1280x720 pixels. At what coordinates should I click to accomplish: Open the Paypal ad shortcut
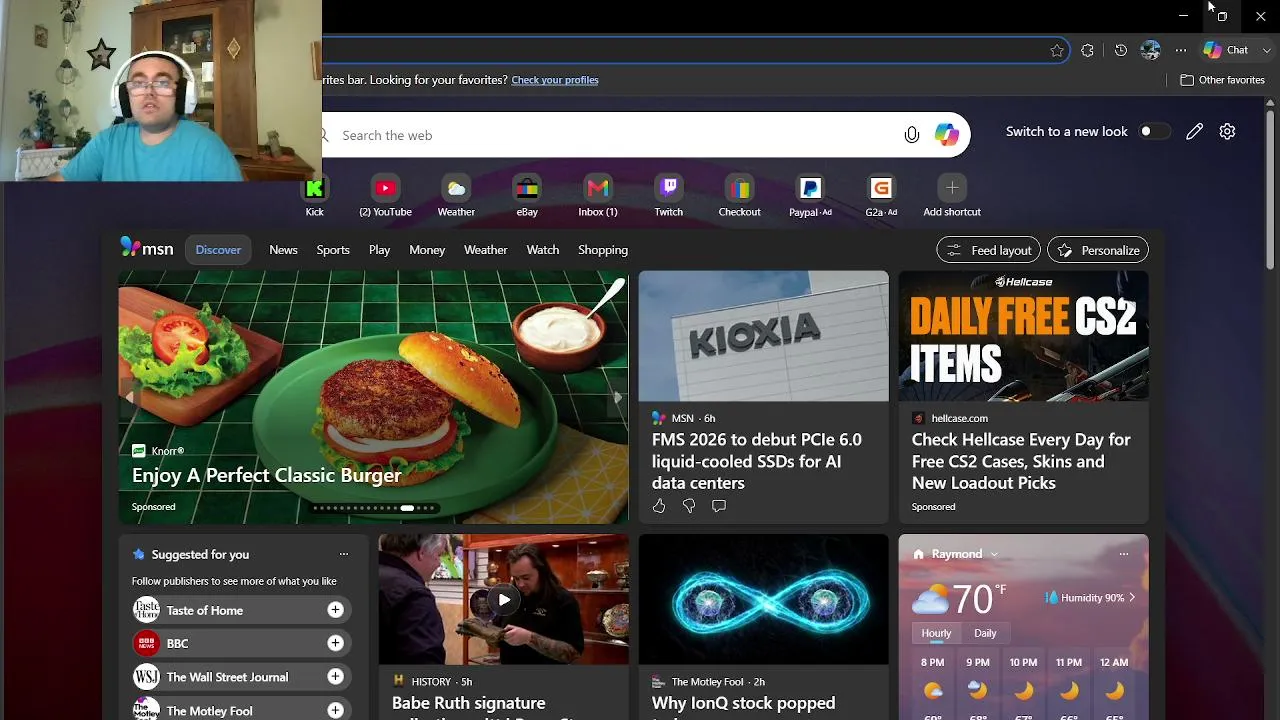tap(810, 195)
